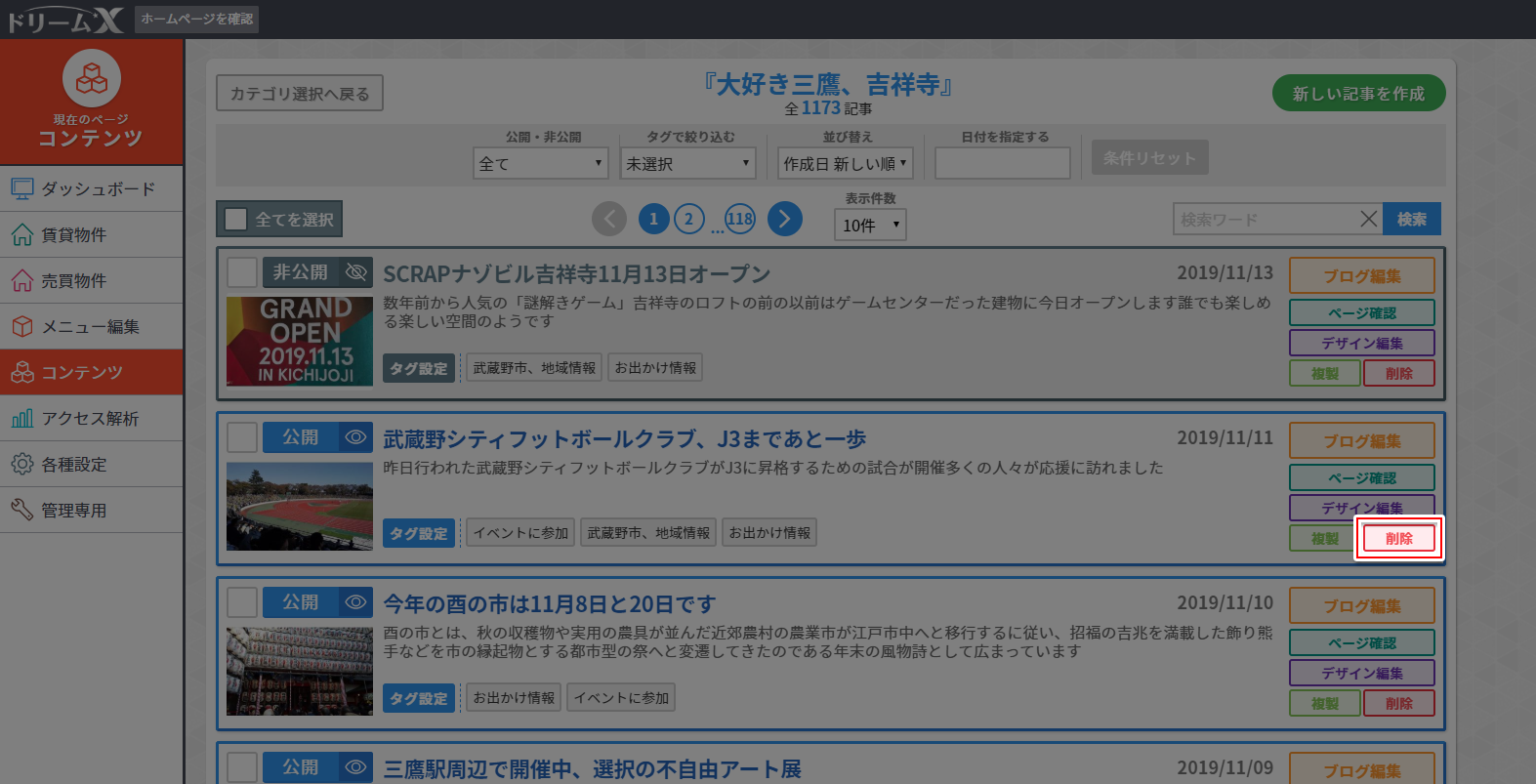Click the access analytics chart icon
The height and width of the screenshot is (784, 1536).
coord(22,418)
